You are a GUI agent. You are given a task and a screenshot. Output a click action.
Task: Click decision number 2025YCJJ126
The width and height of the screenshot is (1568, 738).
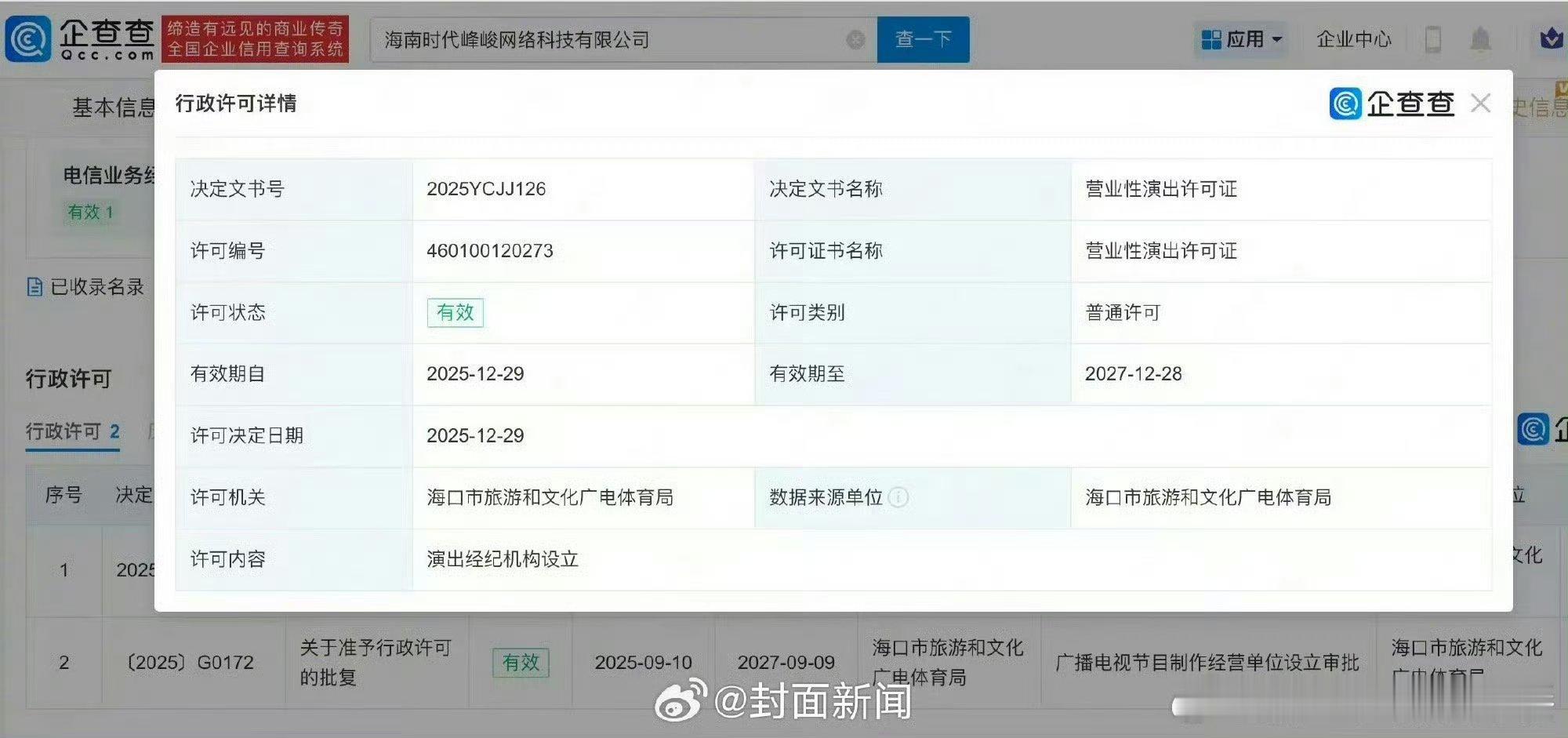[x=486, y=189]
